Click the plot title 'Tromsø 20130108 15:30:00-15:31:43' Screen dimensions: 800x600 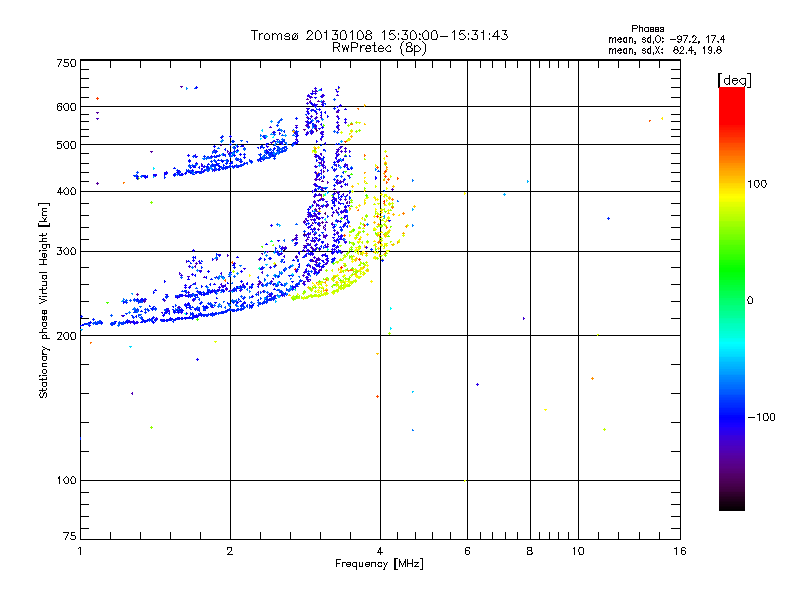coord(379,35)
